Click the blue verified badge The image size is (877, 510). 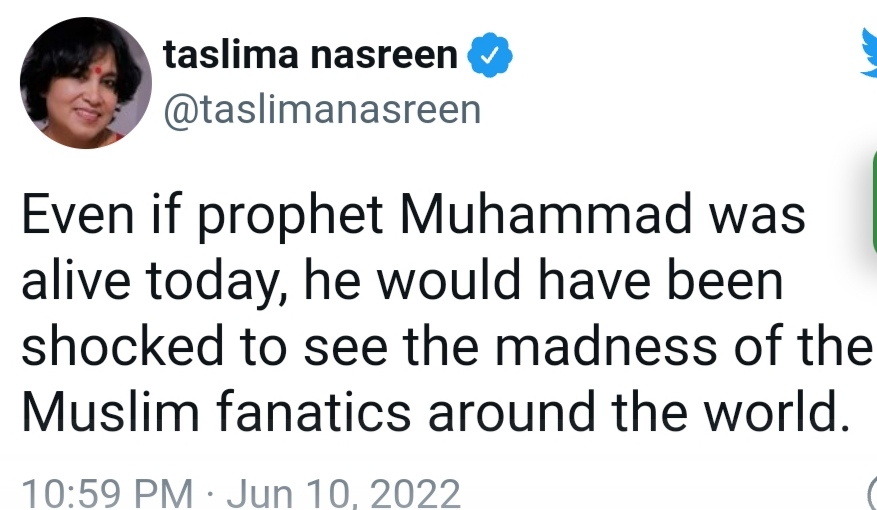click(490, 55)
